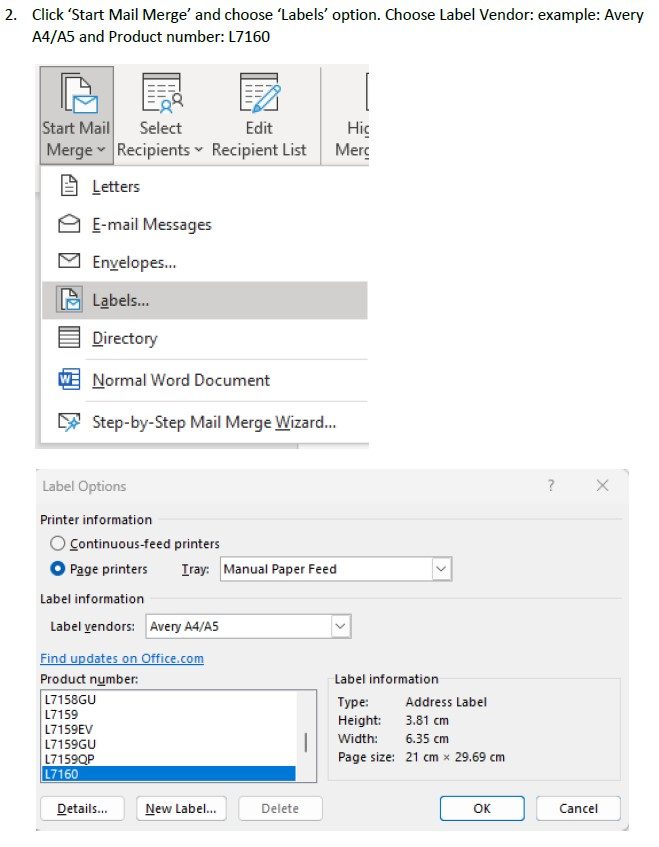Click the product number list scrollbar thumb
This screenshot has width=659, height=847.
point(306,742)
